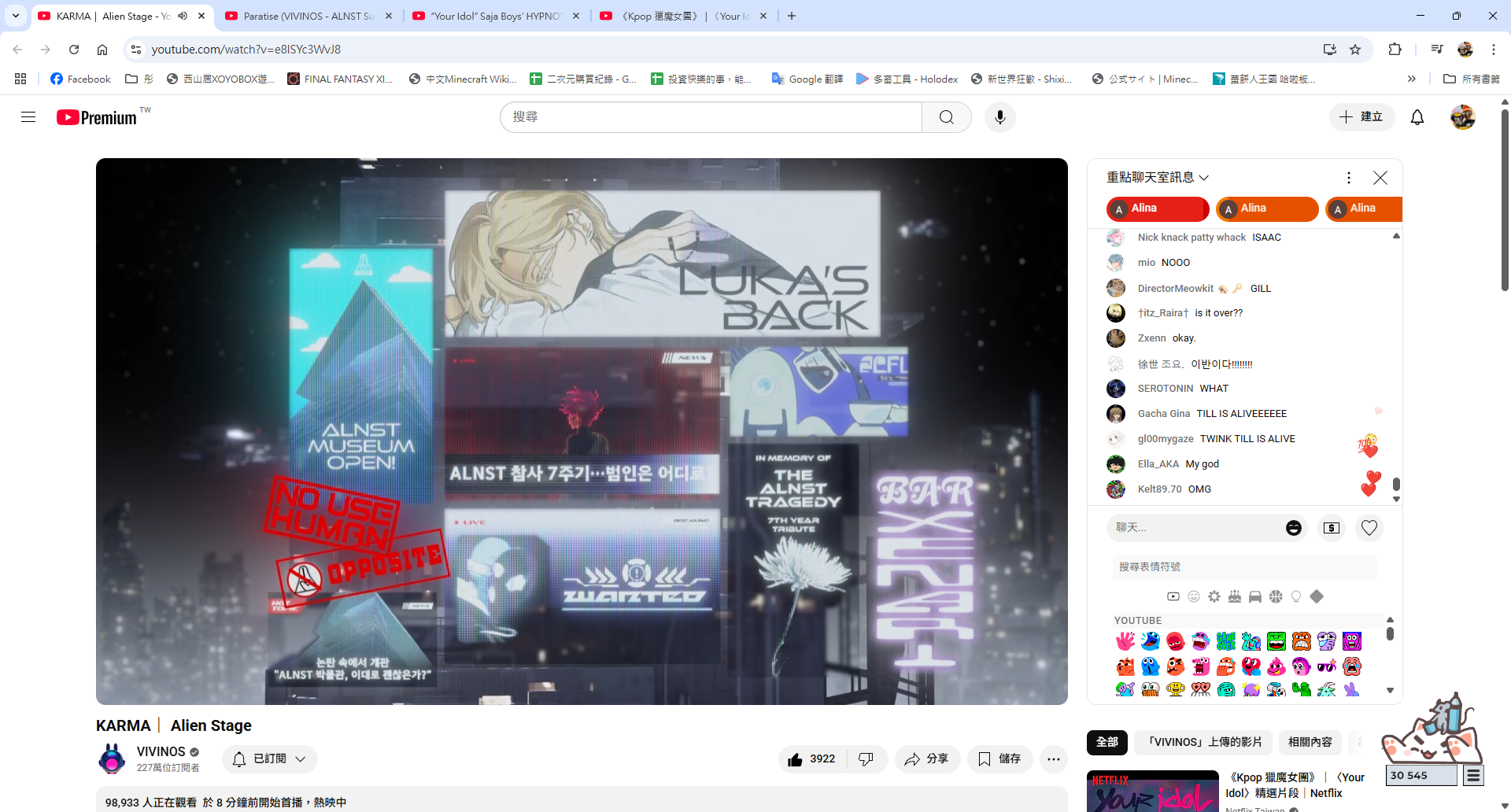Image resolution: width=1511 pixels, height=812 pixels.
Task: Expand the 重點聊天室訊息 chat mode dropdown
Action: pos(1158,178)
